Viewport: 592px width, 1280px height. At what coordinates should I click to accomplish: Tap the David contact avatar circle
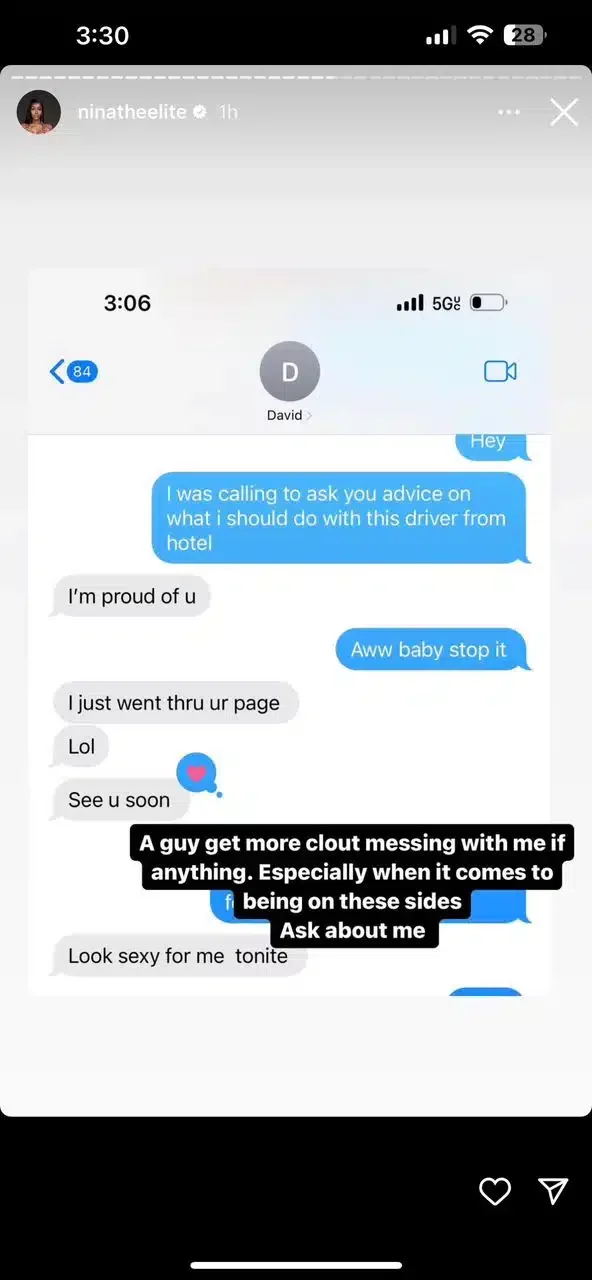coord(290,372)
